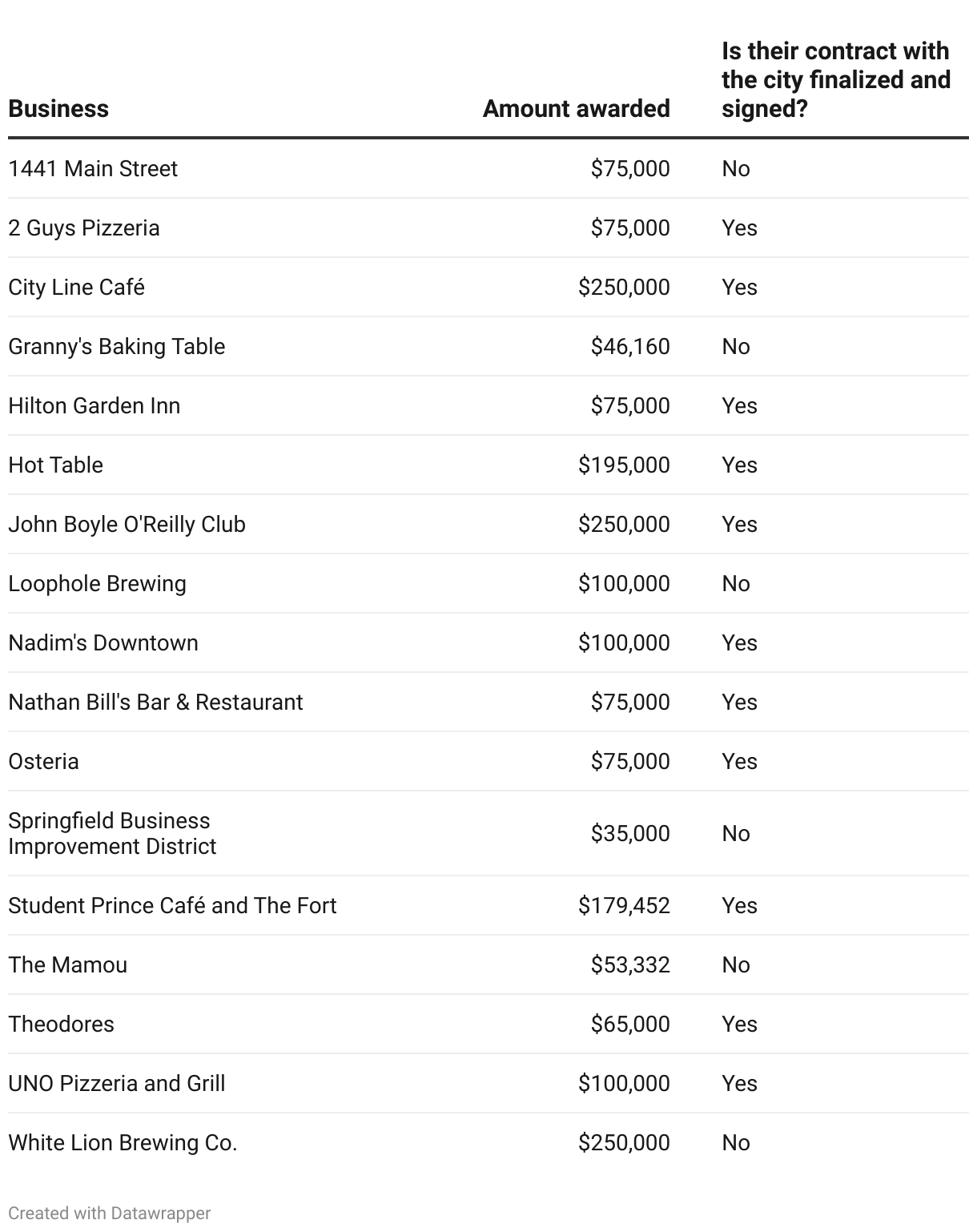Click White Lion Brewing Co. name
Screen dimensions: 977x1232
(123, 1143)
